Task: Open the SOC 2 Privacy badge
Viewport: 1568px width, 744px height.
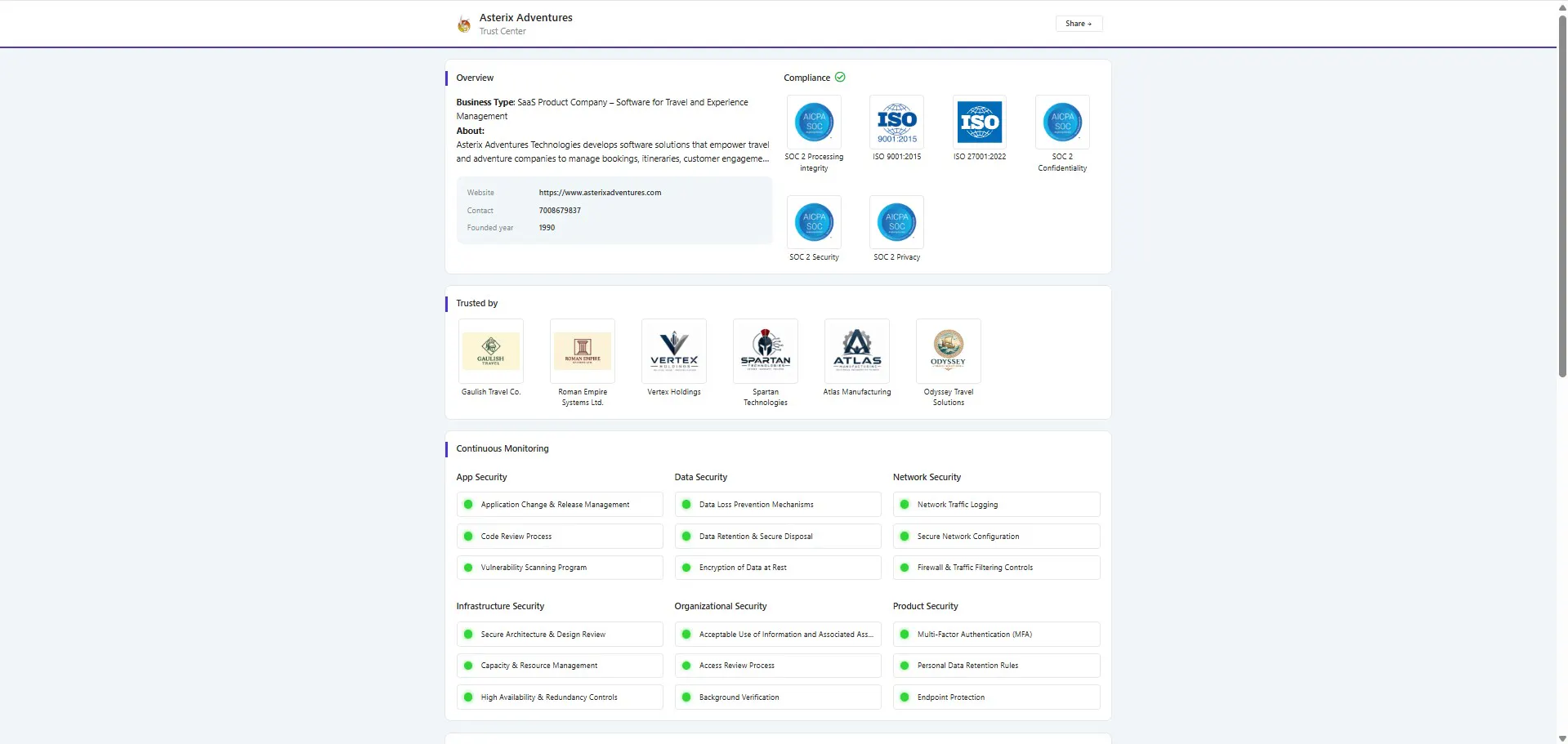Action: point(896,222)
